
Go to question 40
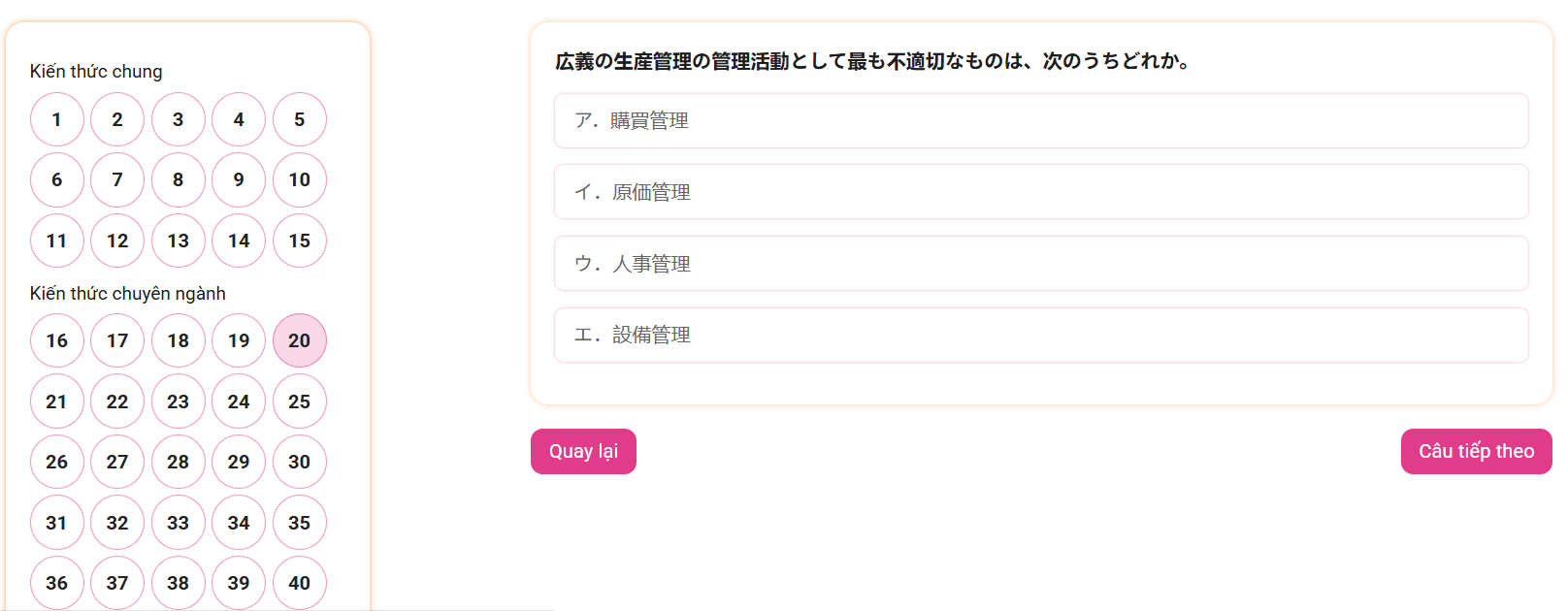pos(300,583)
